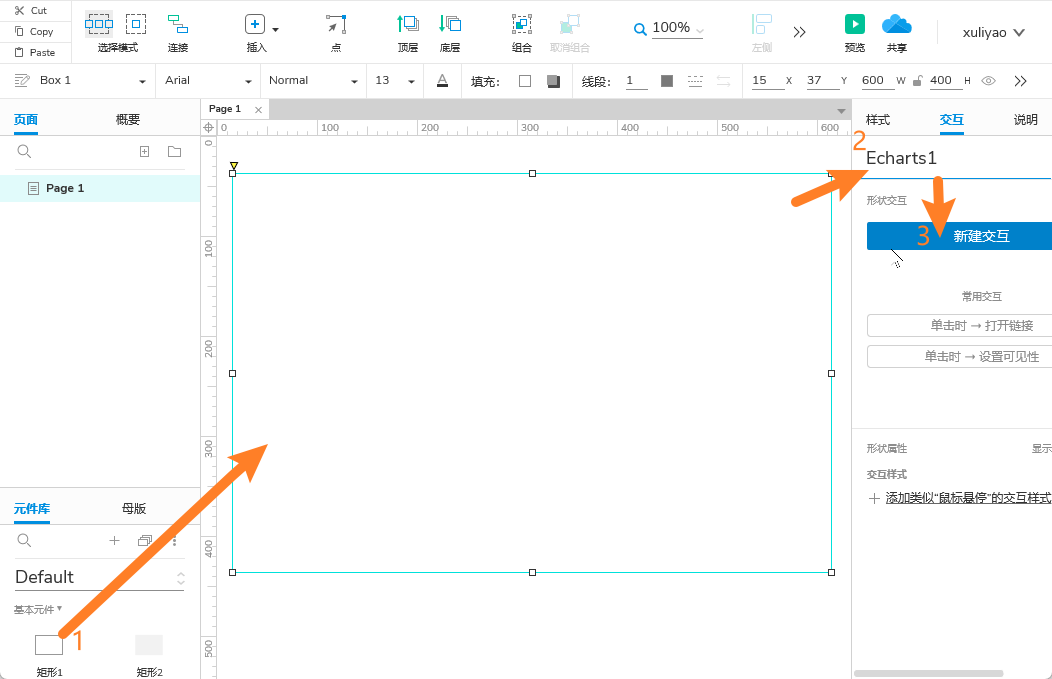Click the add page icon in Pages panel

(144, 152)
